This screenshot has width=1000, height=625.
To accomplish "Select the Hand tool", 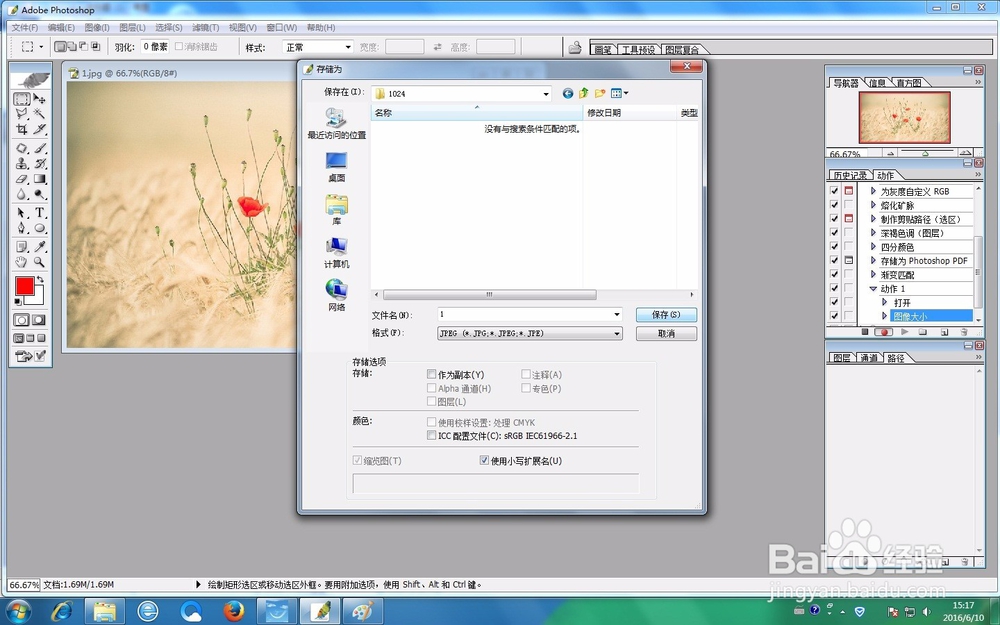I will coord(22,261).
